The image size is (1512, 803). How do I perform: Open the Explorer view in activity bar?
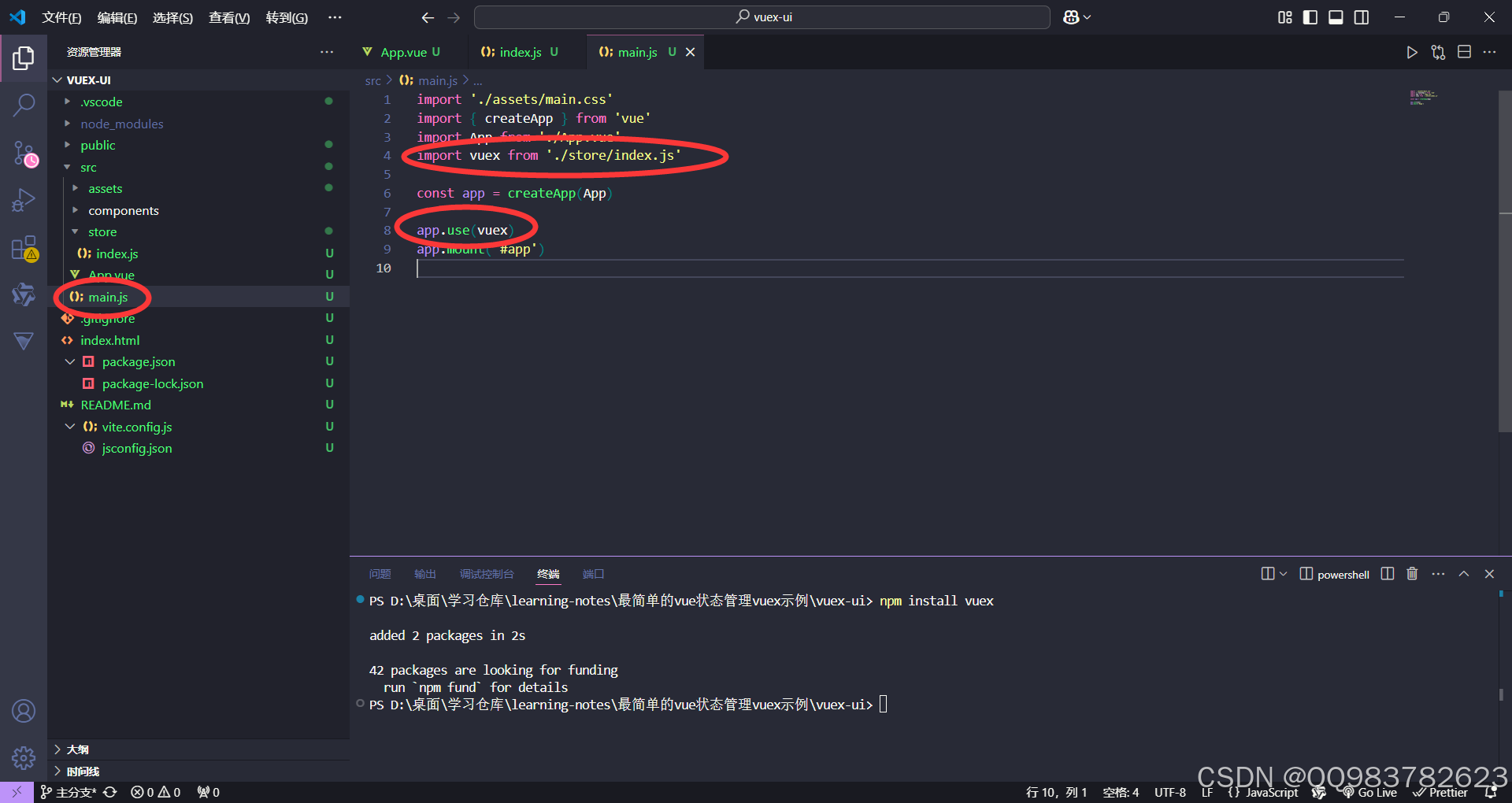24,58
